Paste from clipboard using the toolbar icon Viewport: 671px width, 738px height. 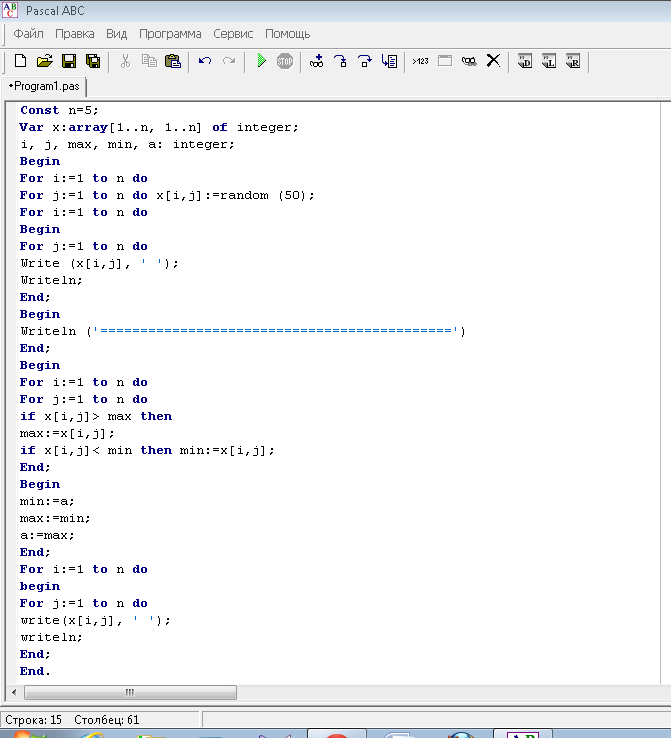pos(173,61)
